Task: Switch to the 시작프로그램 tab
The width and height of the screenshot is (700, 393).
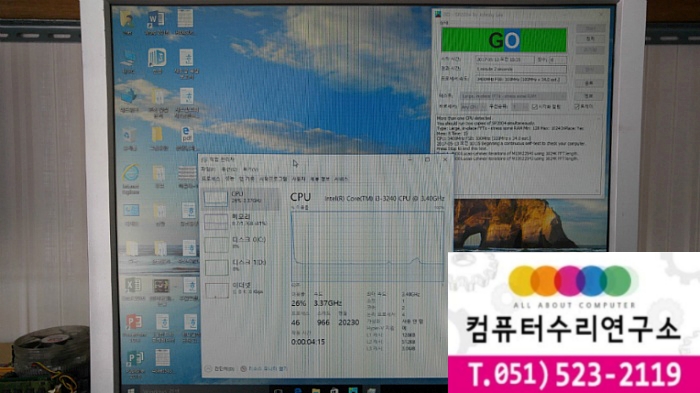Action: click(x=273, y=179)
